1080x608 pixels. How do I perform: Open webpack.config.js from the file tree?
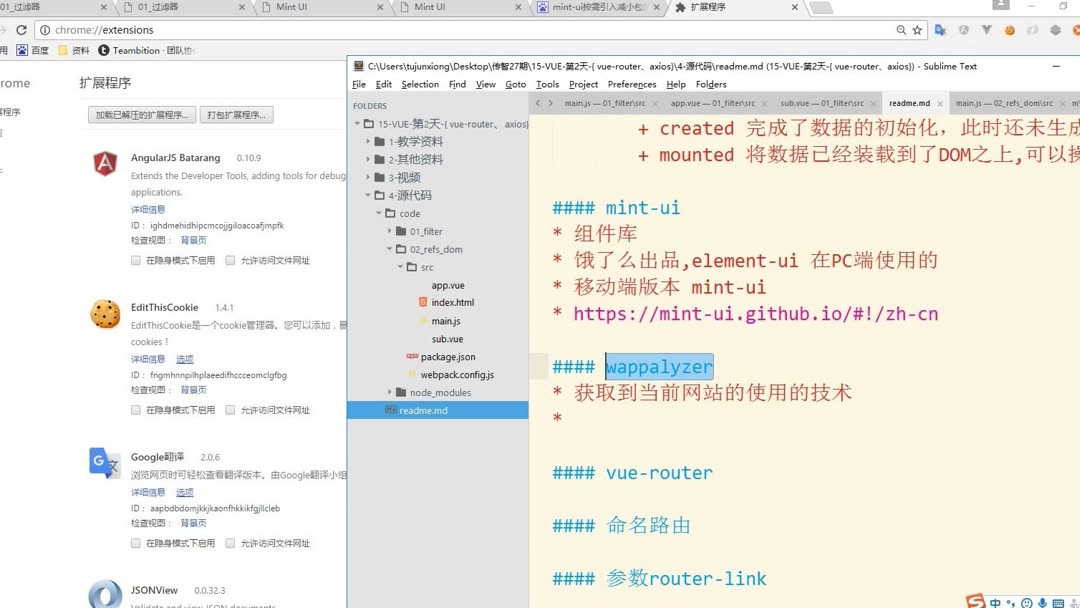pyautogui.click(x=459, y=374)
